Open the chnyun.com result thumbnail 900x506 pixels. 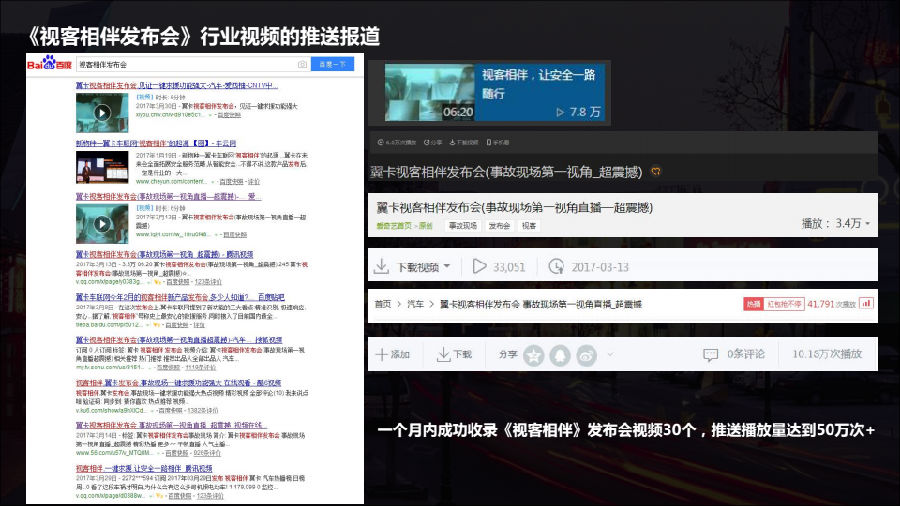click(x=101, y=167)
